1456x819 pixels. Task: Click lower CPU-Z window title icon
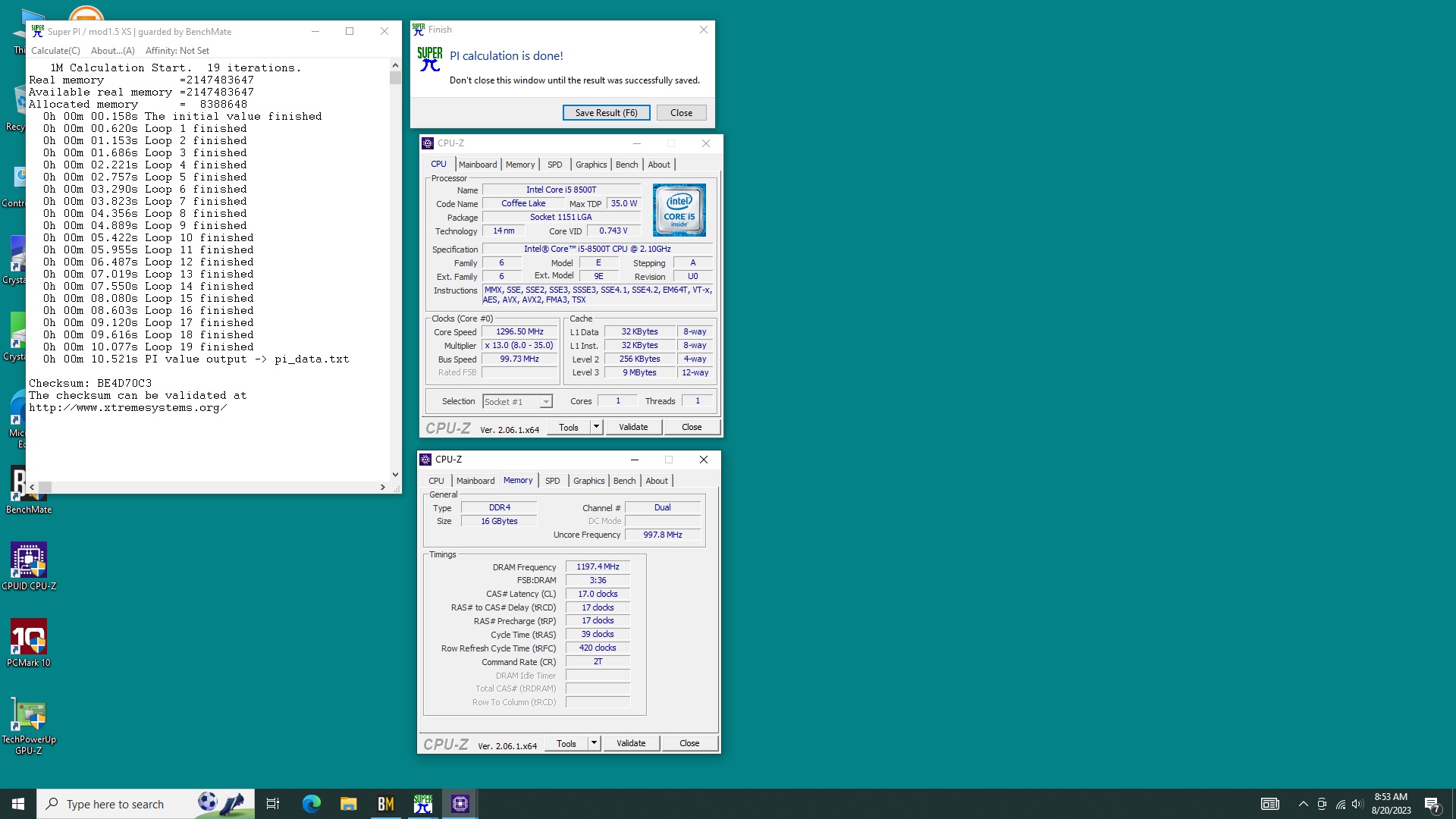pyautogui.click(x=425, y=460)
